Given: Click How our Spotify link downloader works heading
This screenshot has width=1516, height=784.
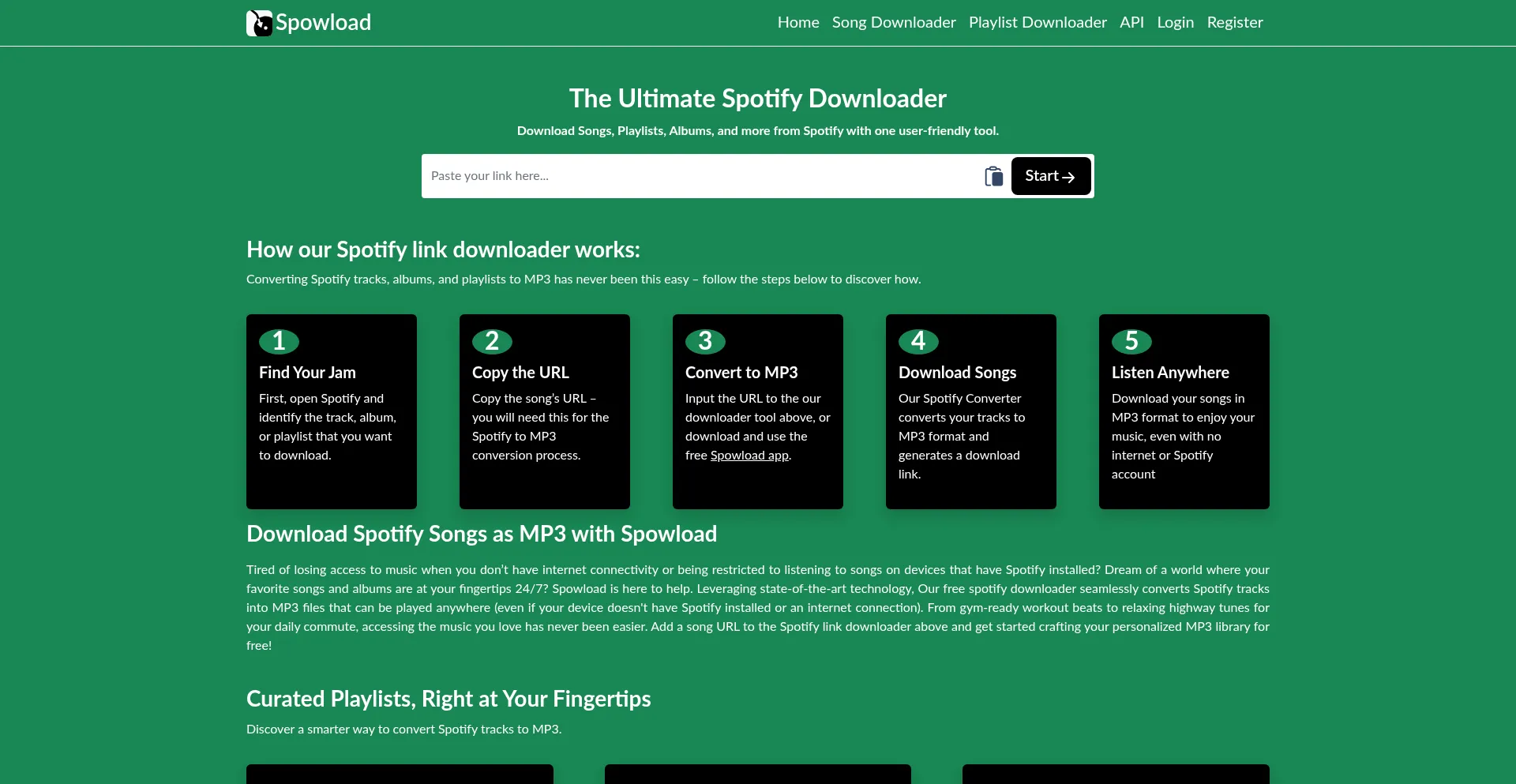Looking at the screenshot, I should (x=443, y=249).
